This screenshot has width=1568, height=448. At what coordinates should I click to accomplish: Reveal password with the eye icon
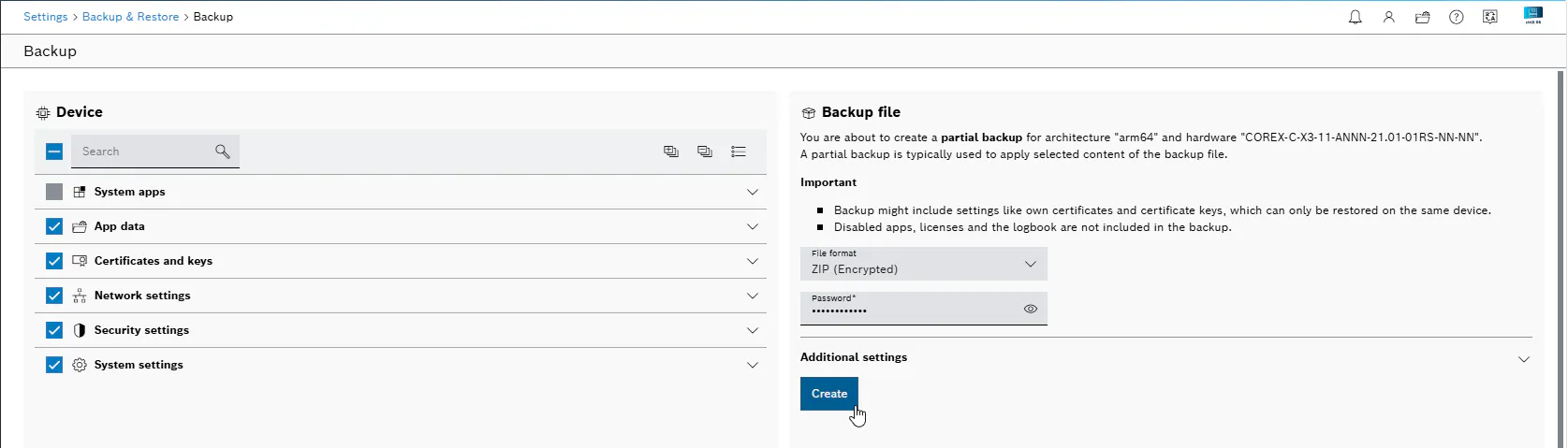pos(1031,309)
